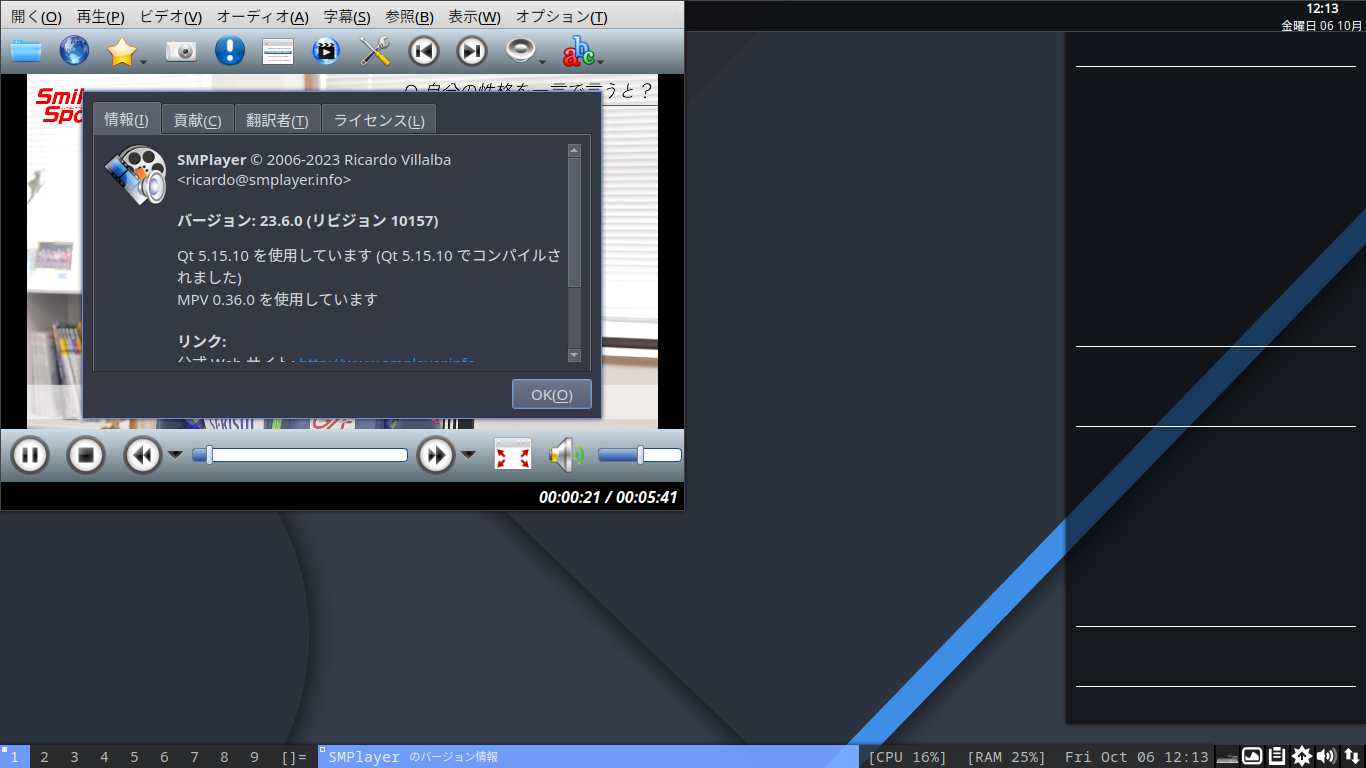
Task: Click the fast forward button
Action: click(436, 456)
